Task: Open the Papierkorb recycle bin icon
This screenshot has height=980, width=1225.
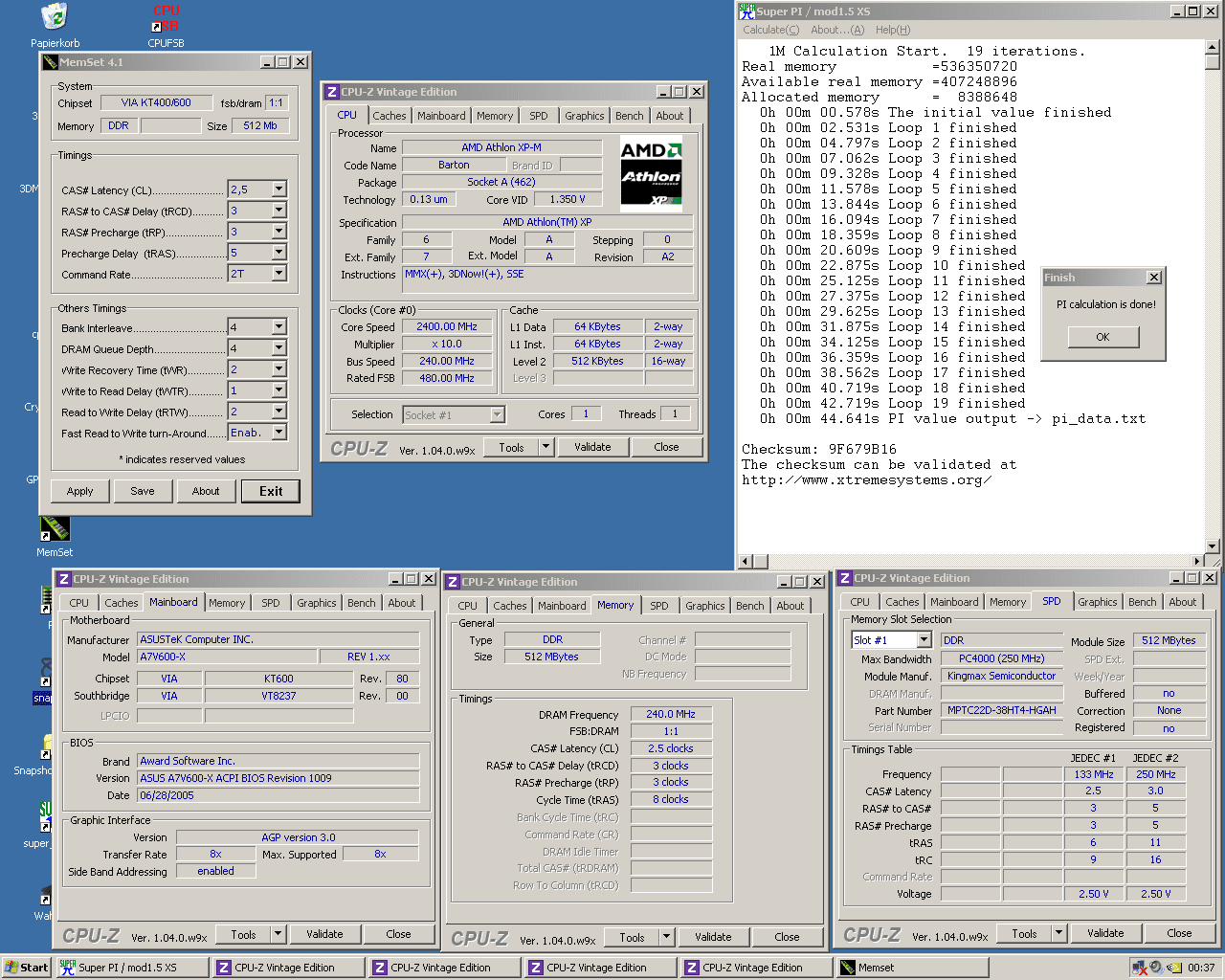Action: pyautogui.click(x=55, y=17)
